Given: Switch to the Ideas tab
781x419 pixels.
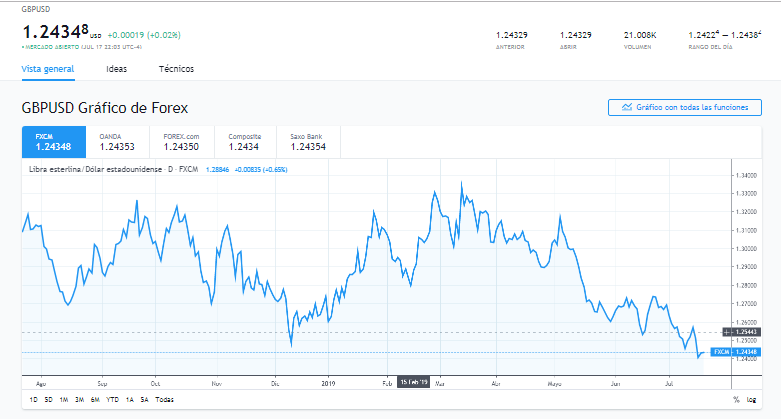Looking at the screenshot, I should (116, 69).
